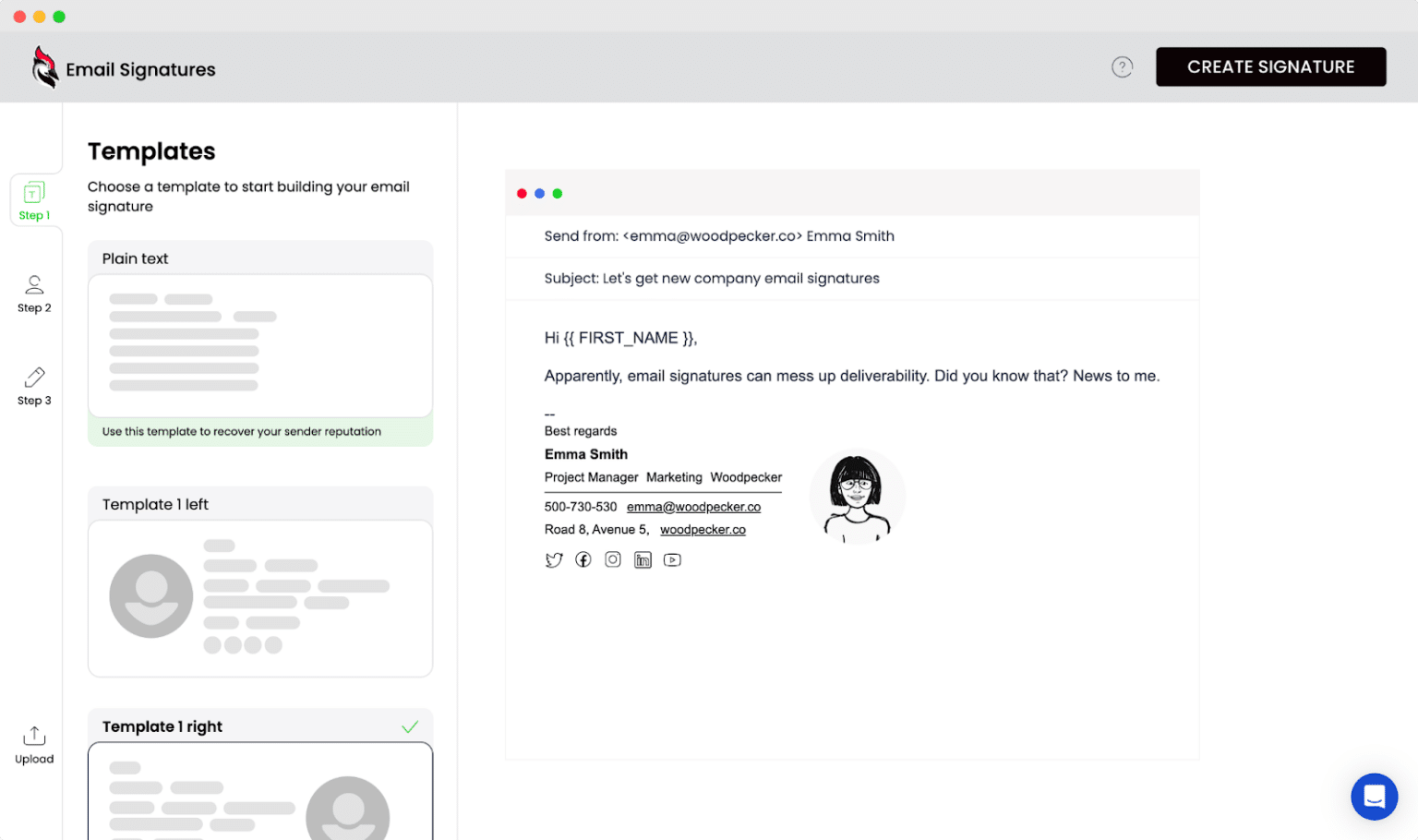
Task: Open the emma@woodpecker.co email link
Action: (x=693, y=506)
